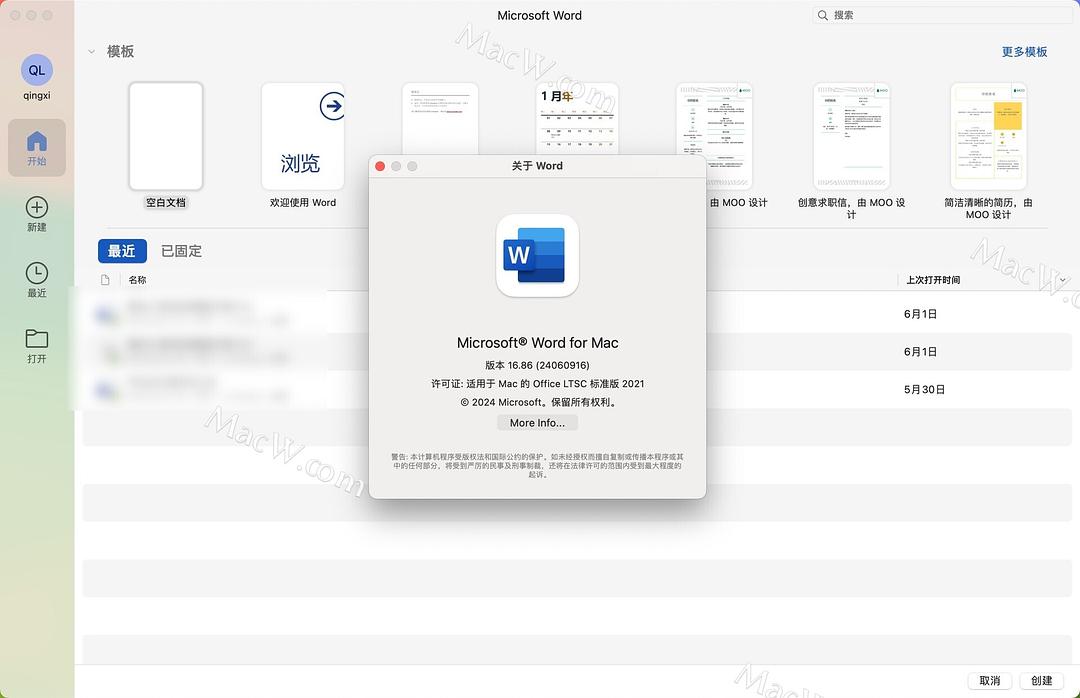Select the 空白文档 template
This screenshot has width=1080, height=698.
(x=166, y=145)
